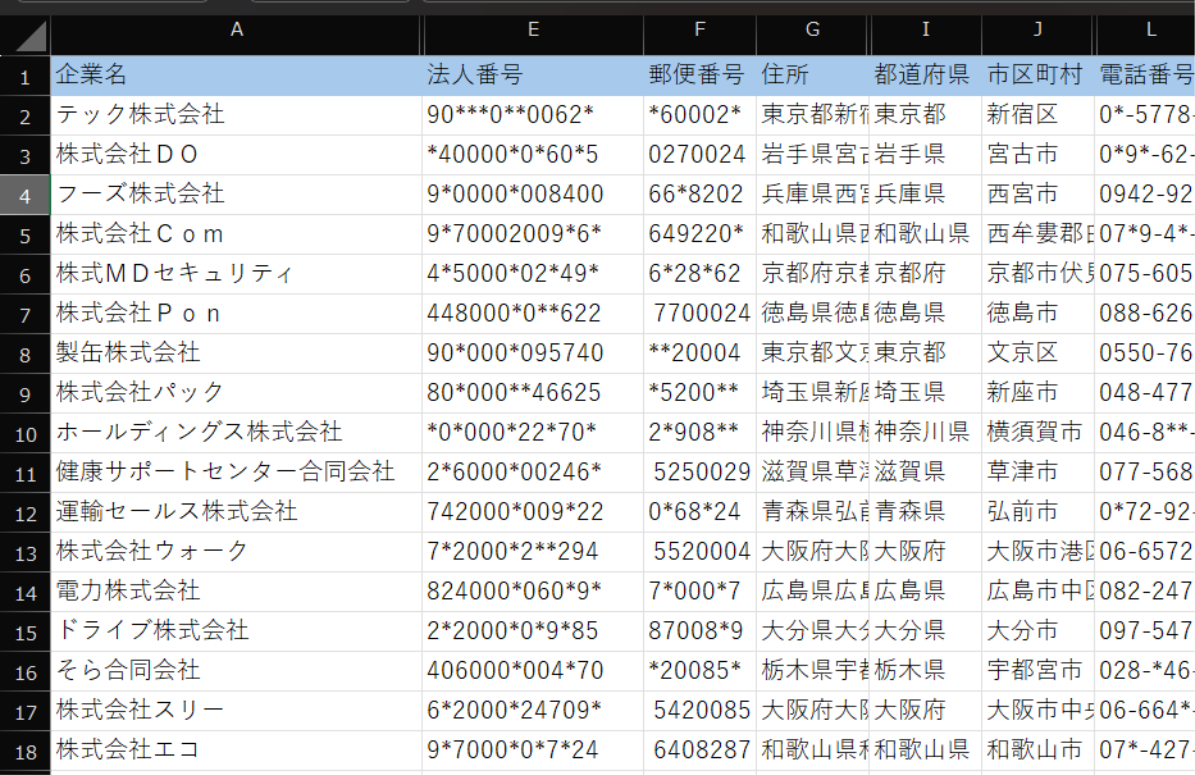The image size is (1195, 775).
Task: Click the 企業名 header cell
Action: pyautogui.click(x=236, y=75)
